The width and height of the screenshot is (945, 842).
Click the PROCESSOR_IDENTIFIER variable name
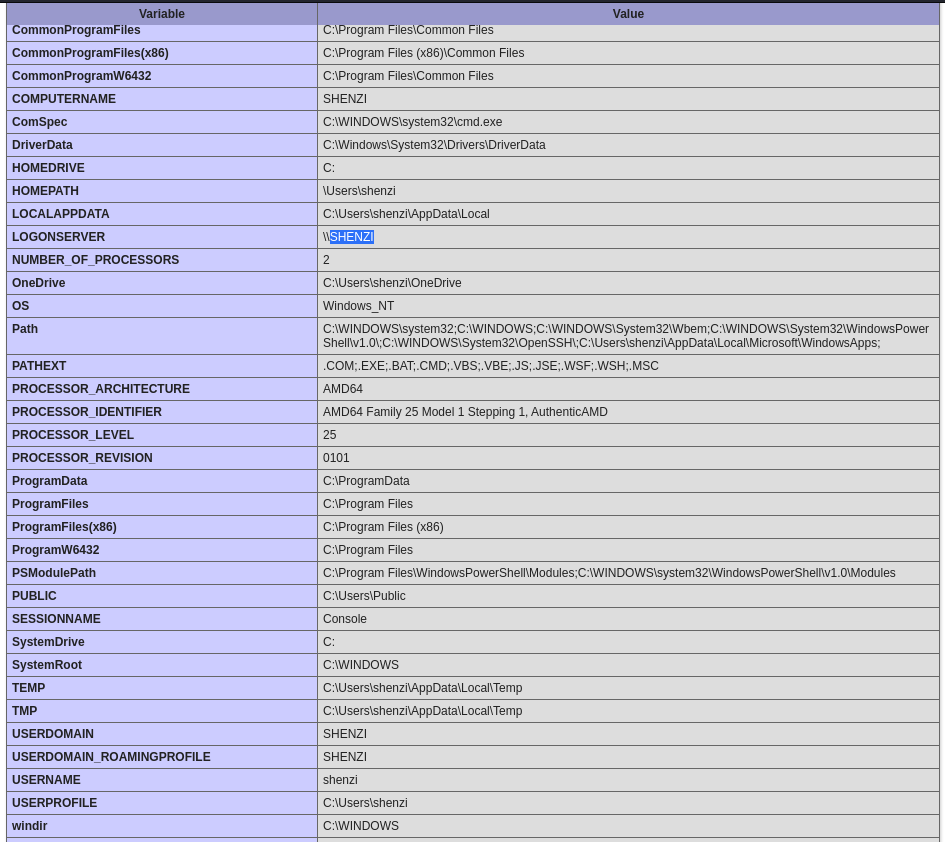click(87, 412)
